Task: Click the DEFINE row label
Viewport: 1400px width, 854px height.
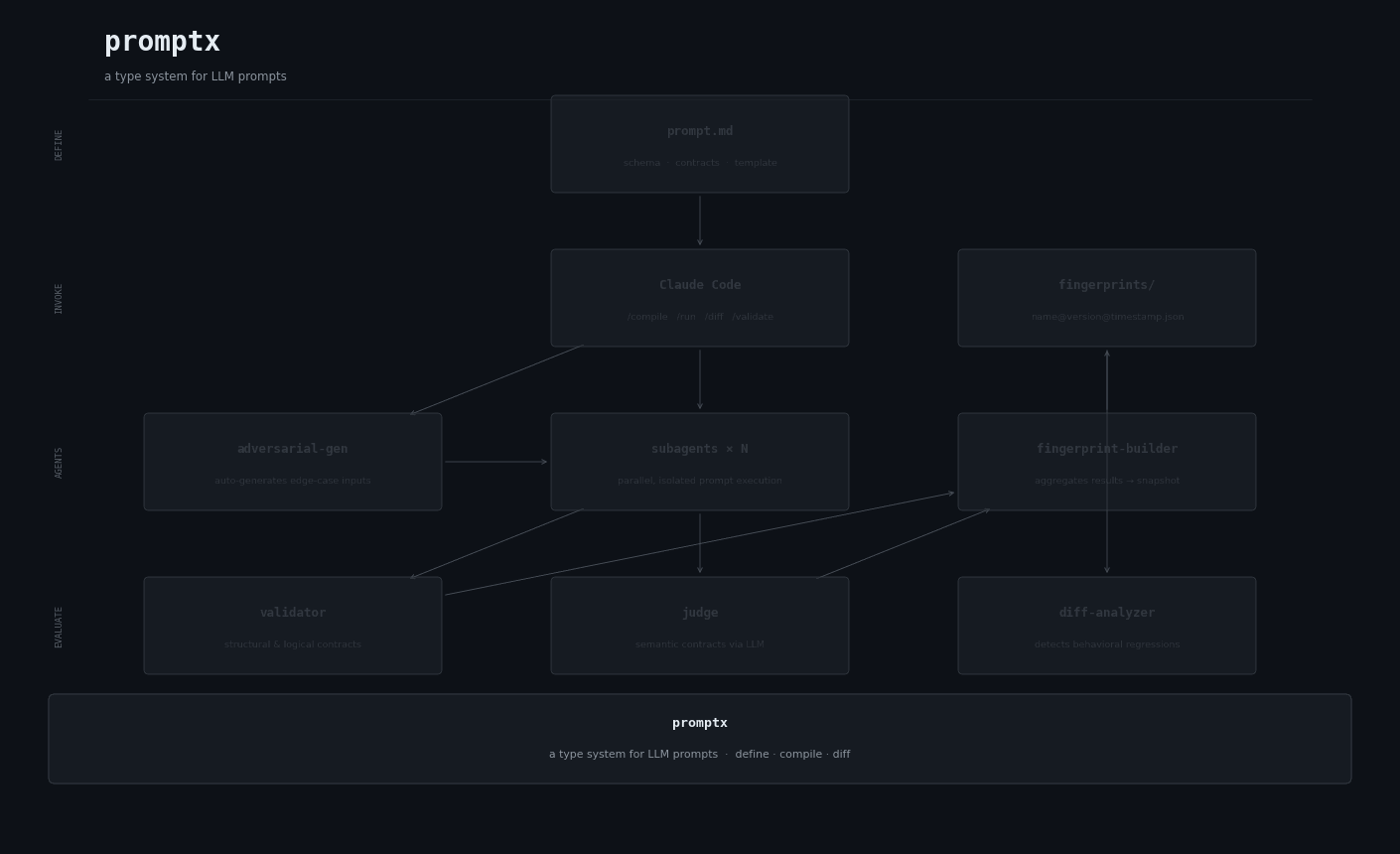Action: 59,145
